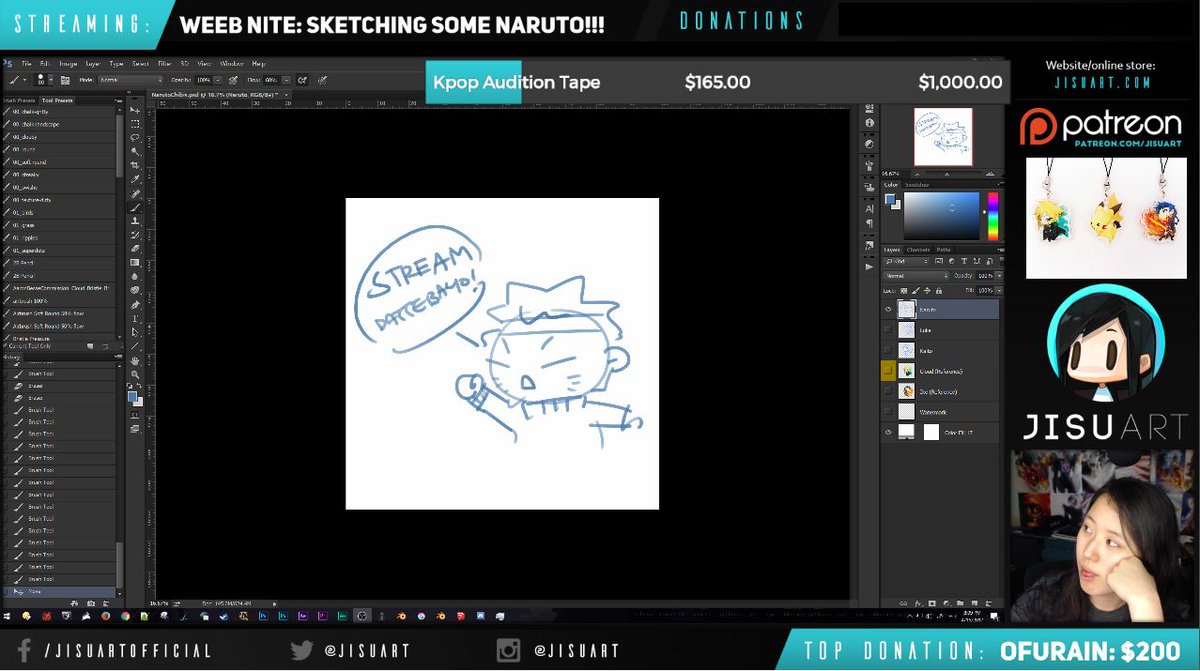Select the Airbrush Soft Round 50% flow preset
Image resolution: width=1200 pixels, height=671 pixels.
[60, 312]
